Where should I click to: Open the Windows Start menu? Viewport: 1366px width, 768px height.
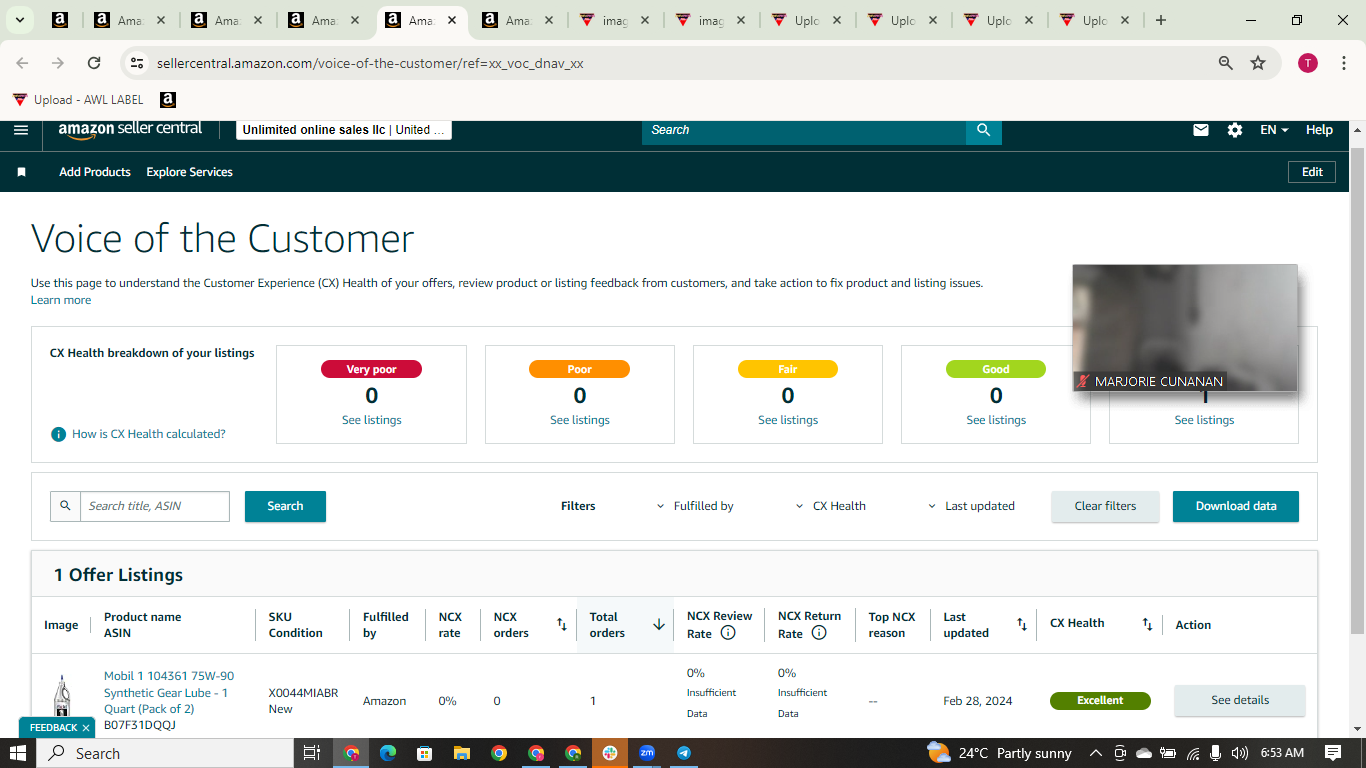click(18, 753)
